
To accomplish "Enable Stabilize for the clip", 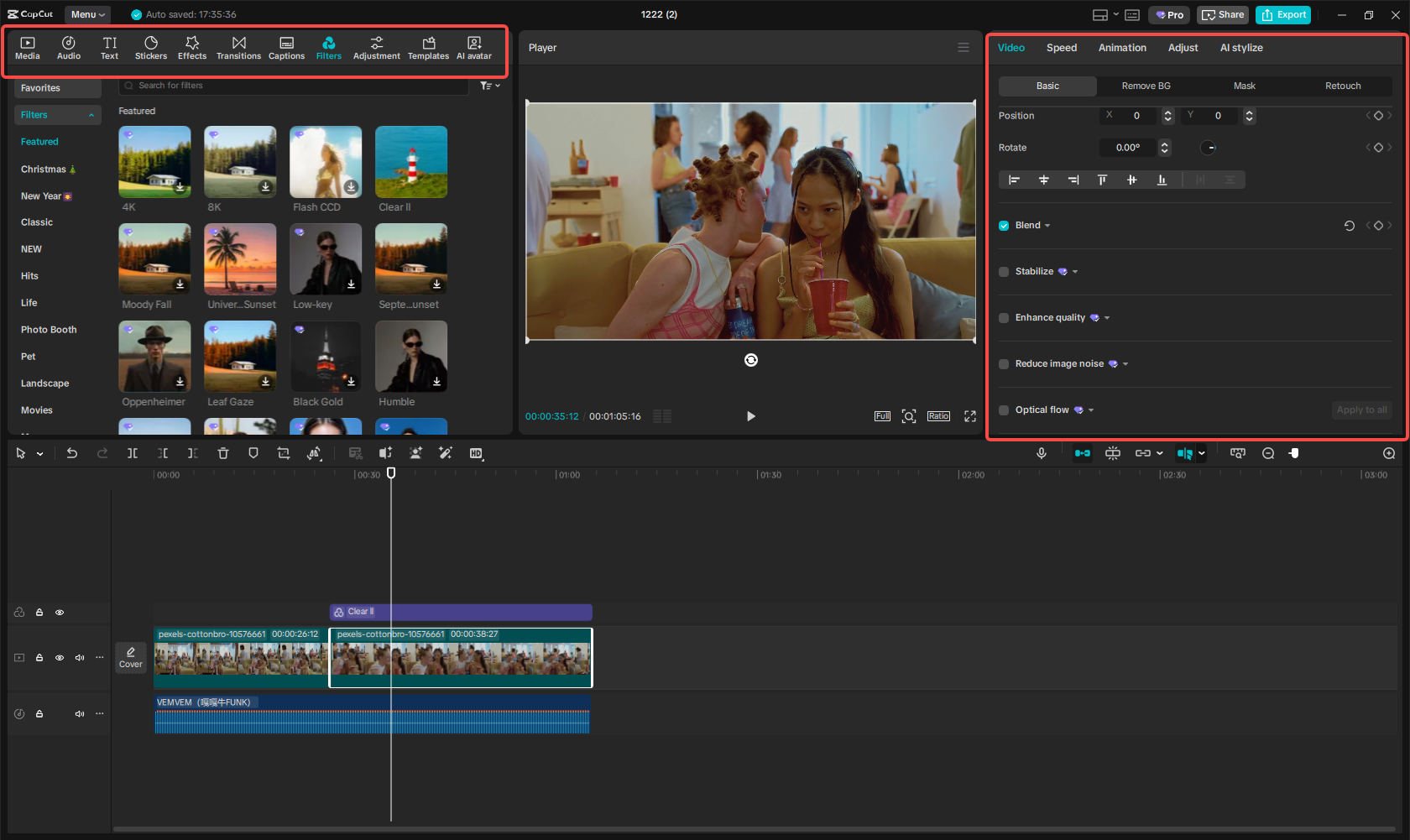I will [x=1003, y=271].
